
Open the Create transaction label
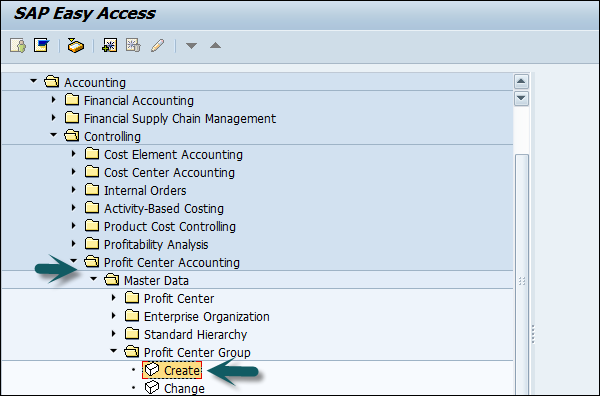[x=182, y=370]
